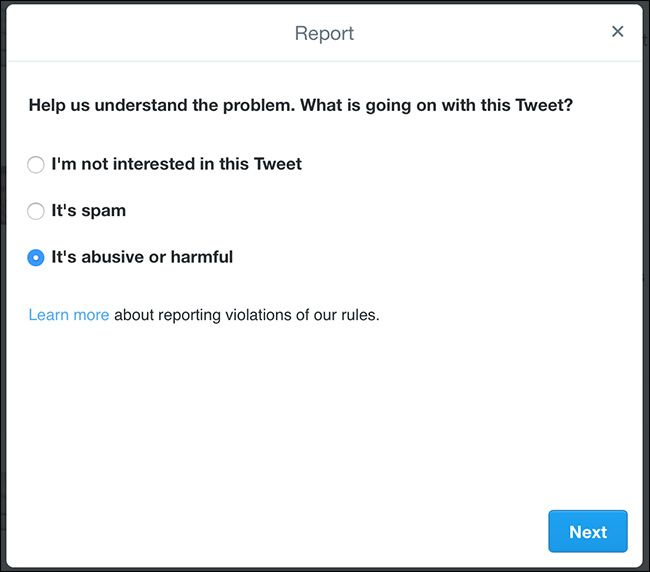Image resolution: width=650 pixels, height=572 pixels.
Task: Close the Report dialog with the X
Action: [x=617, y=32]
